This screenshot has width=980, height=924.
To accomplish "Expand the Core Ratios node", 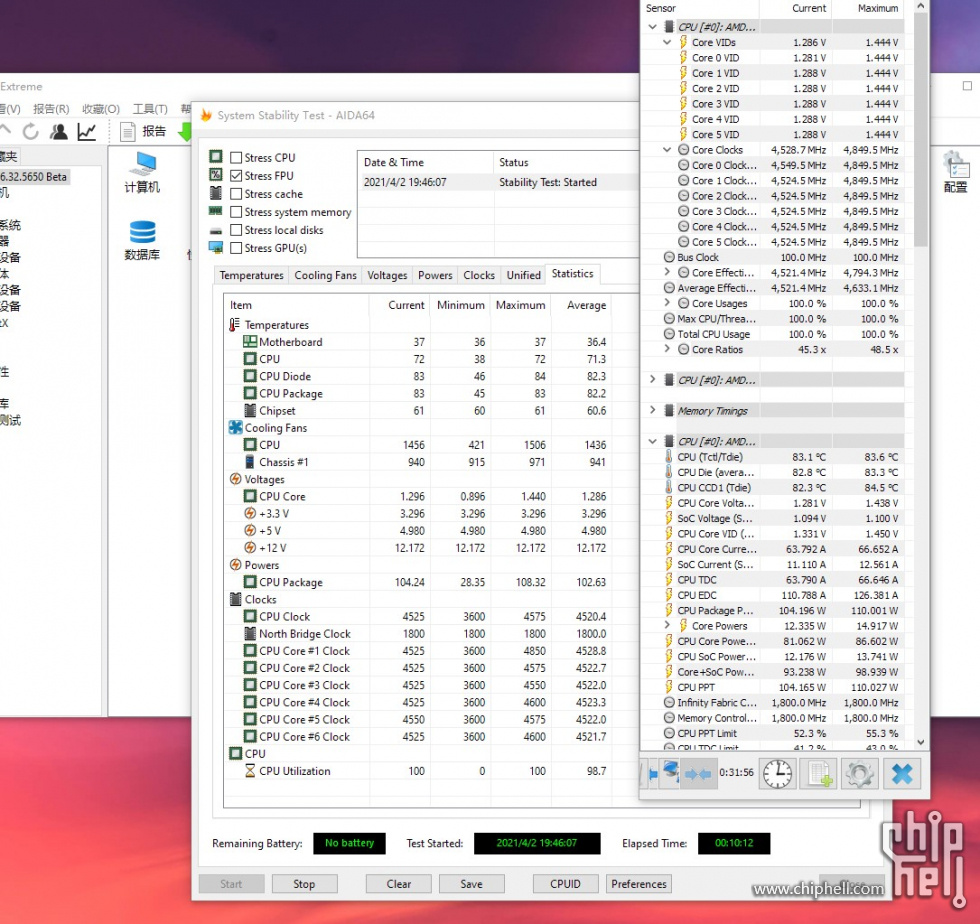I will (x=667, y=349).
